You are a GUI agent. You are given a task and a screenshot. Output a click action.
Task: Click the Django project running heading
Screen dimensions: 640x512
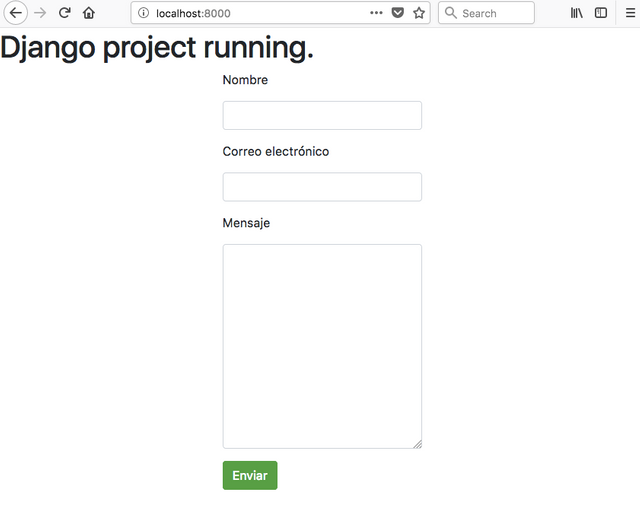click(x=157, y=48)
